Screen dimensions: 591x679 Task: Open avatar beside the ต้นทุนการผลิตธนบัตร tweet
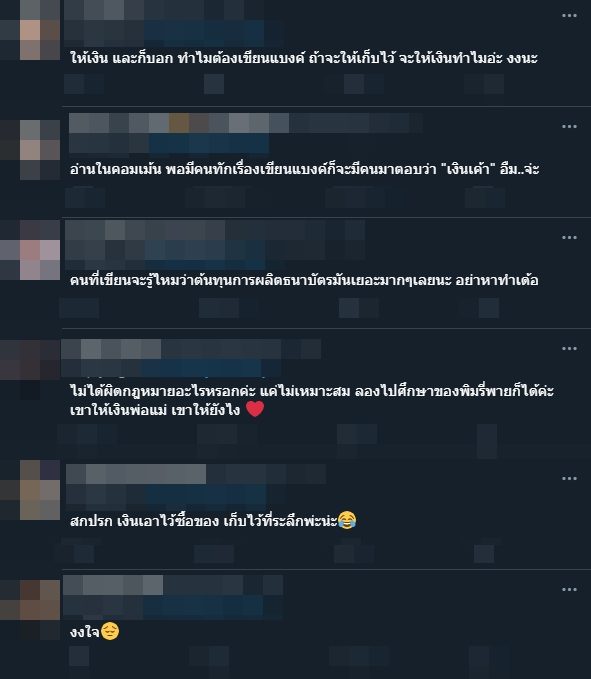point(40,250)
